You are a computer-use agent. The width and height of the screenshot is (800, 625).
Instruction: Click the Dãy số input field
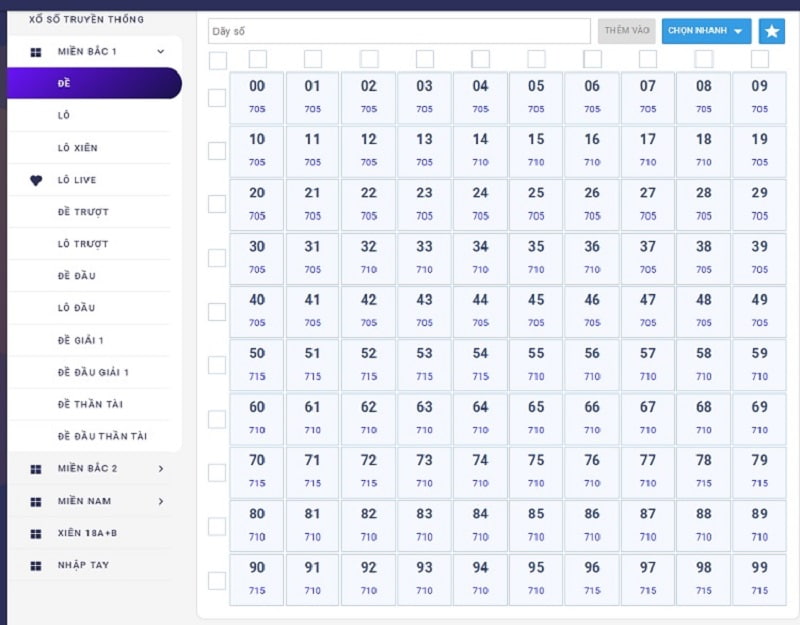tap(399, 31)
